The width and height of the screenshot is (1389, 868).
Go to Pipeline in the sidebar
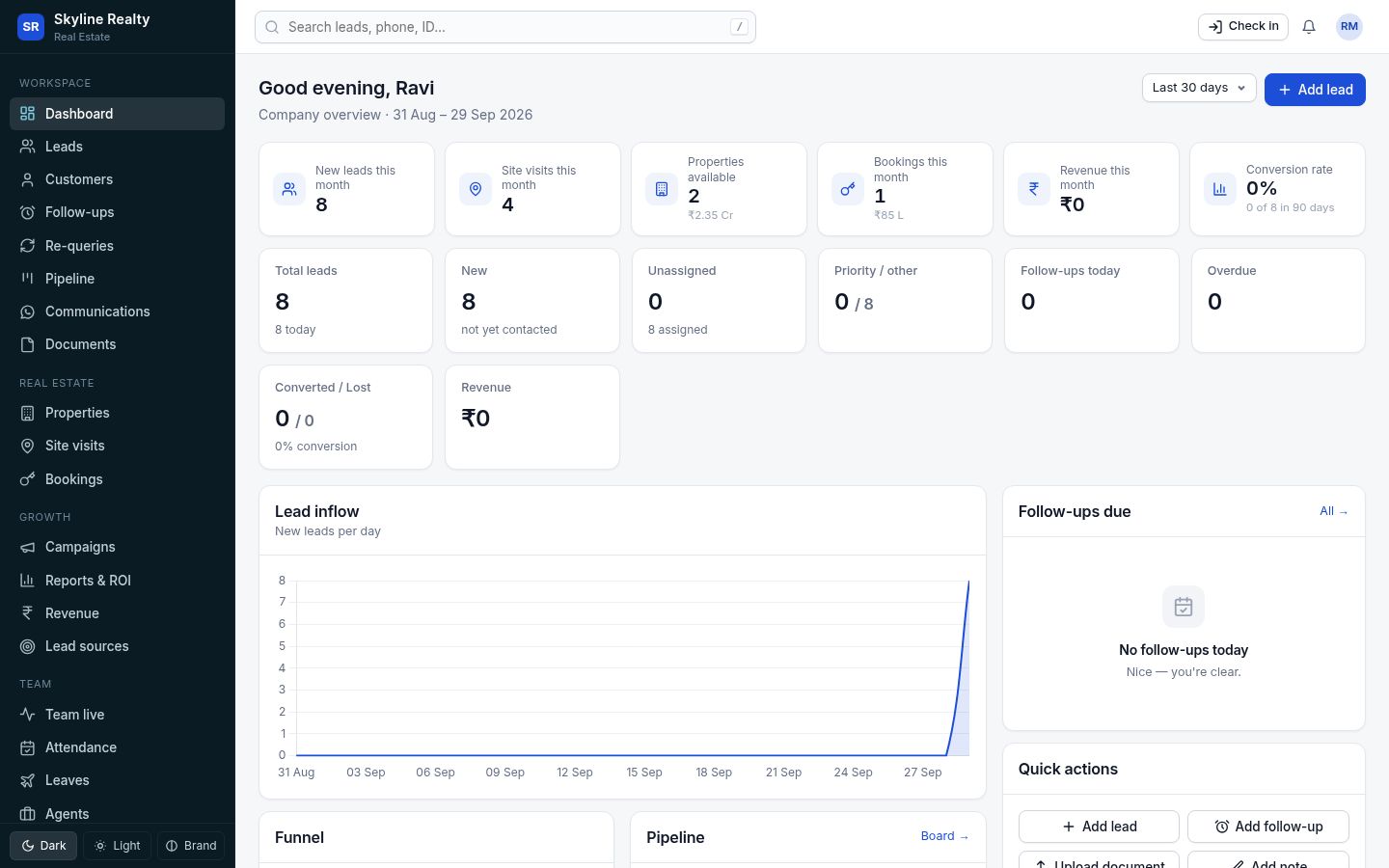click(117, 279)
